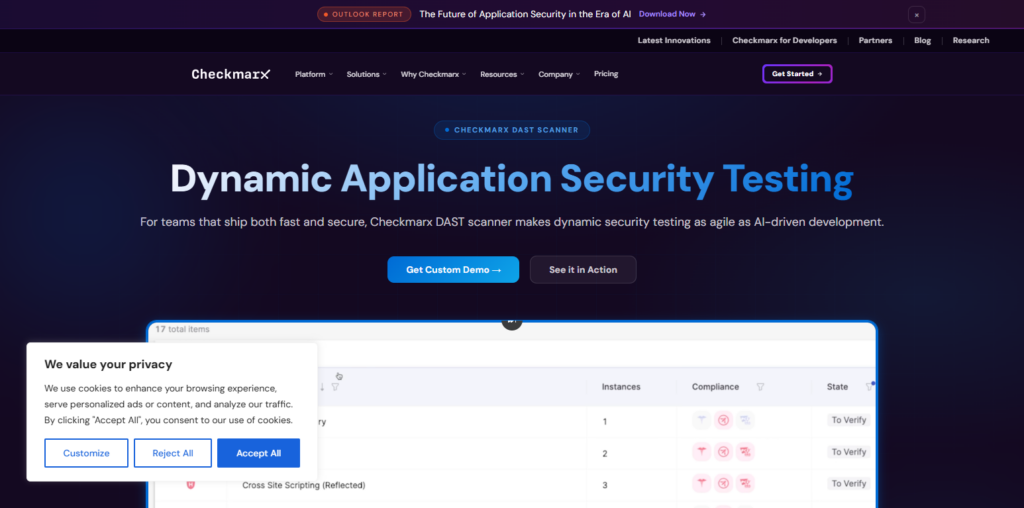The width and height of the screenshot is (1024, 508).
Task: Open the Research link
Action: [x=971, y=40]
